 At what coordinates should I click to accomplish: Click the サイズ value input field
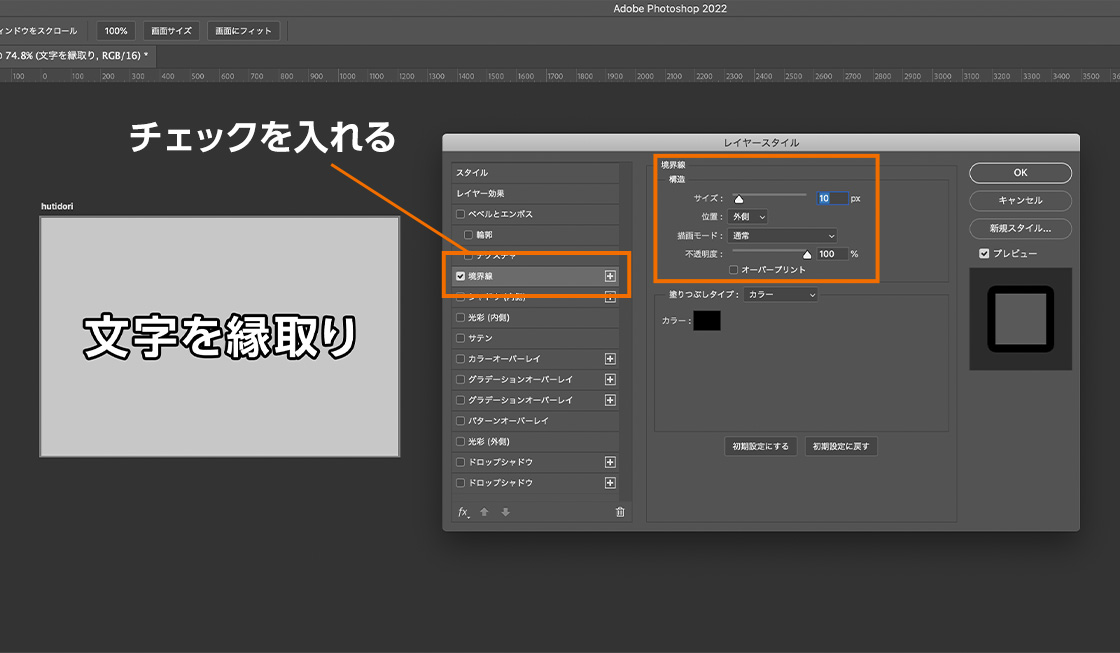pyautogui.click(x=832, y=198)
